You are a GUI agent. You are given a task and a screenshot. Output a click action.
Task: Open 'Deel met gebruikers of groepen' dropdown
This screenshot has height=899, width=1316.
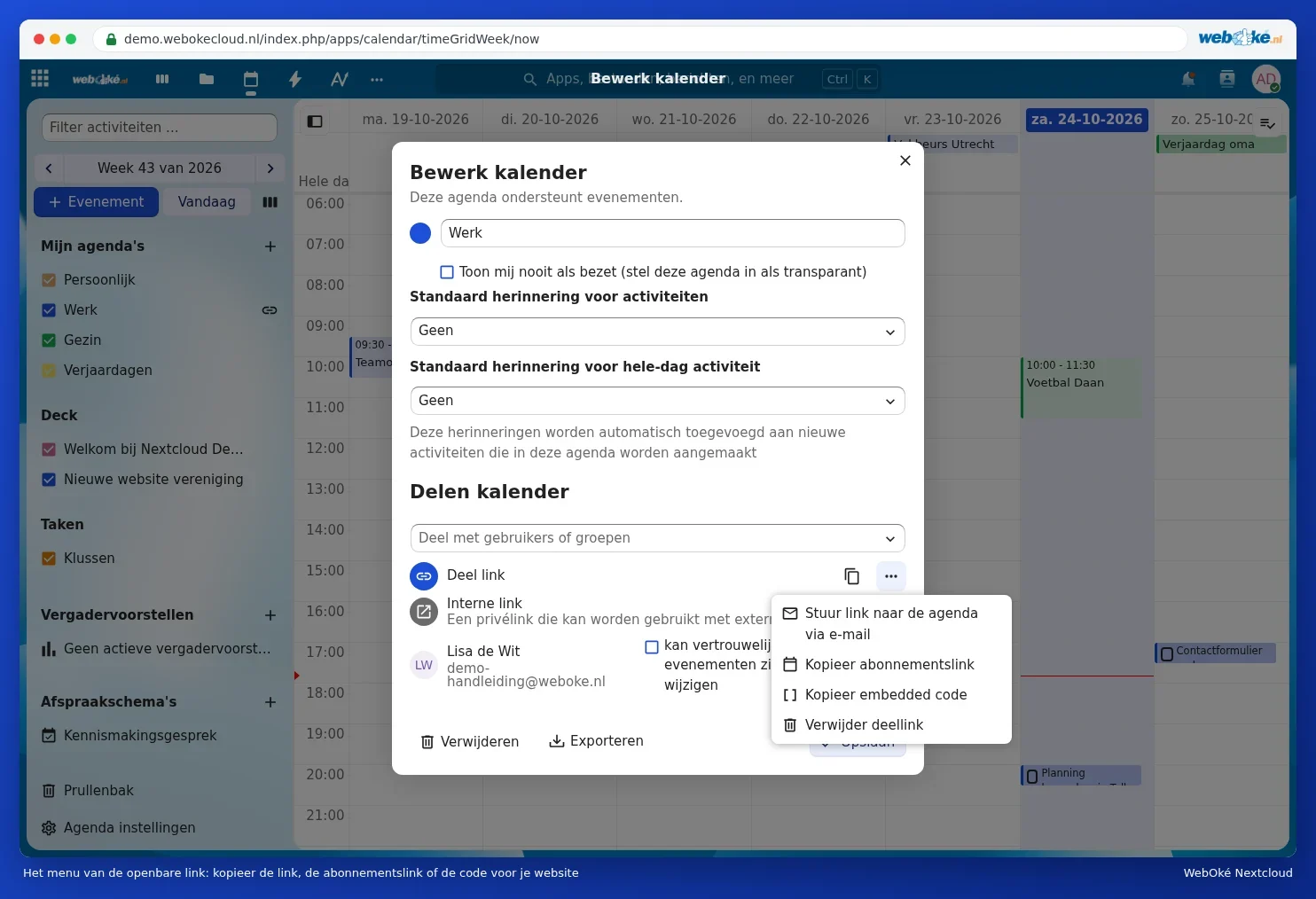(657, 538)
